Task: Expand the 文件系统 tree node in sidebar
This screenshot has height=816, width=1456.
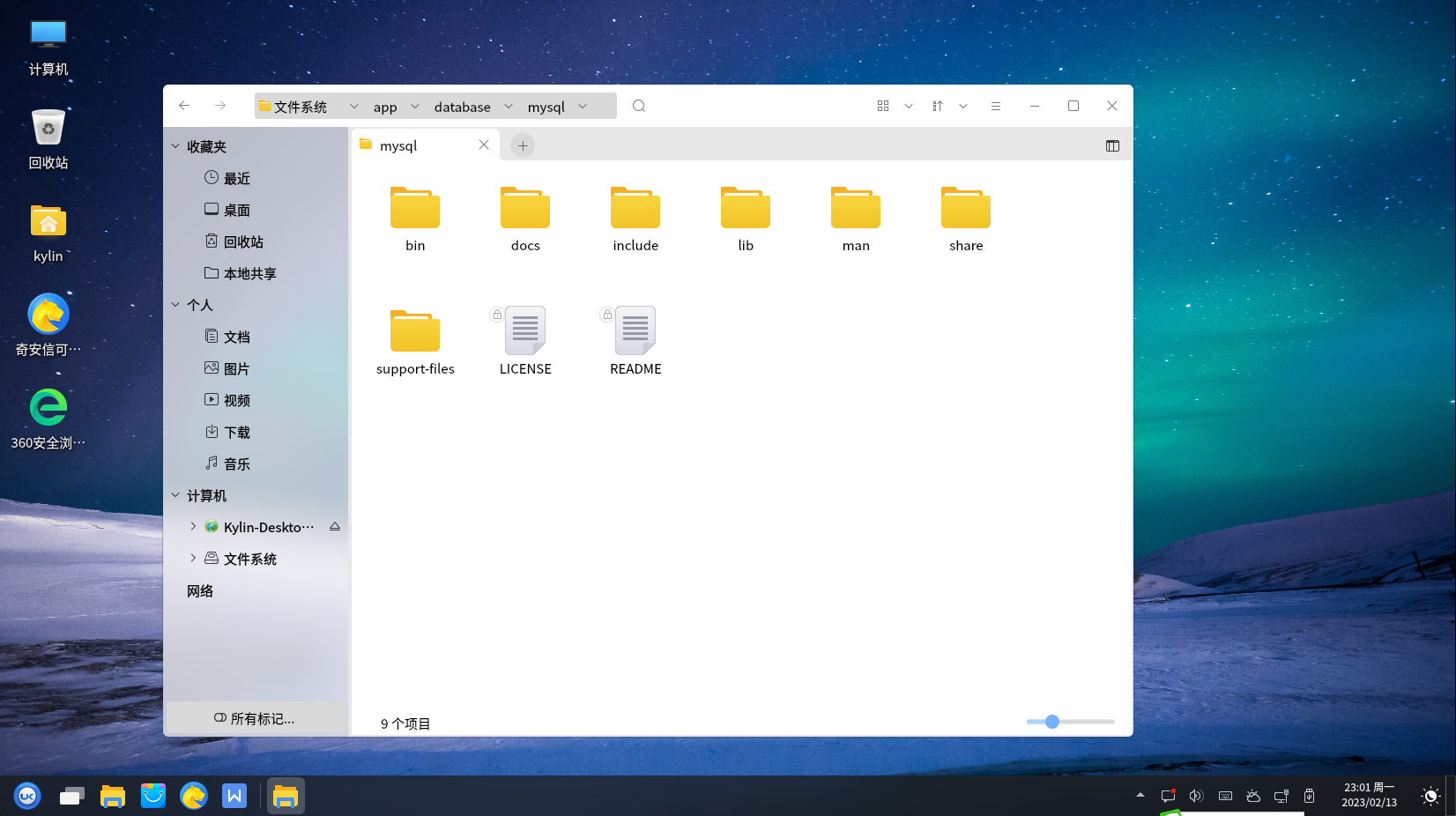Action: pyautogui.click(x=193, y=558)
